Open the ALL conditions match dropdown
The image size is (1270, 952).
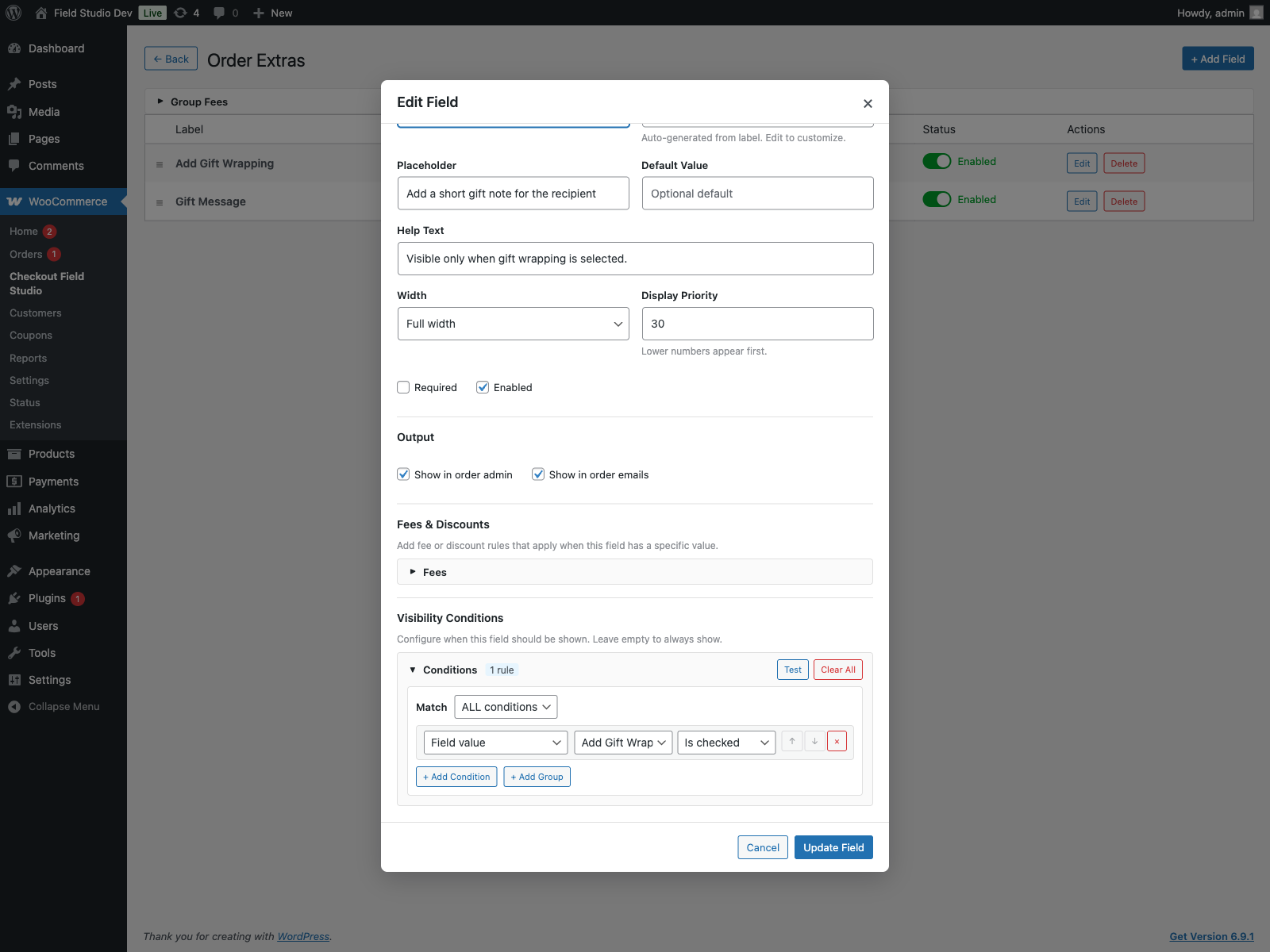[506, 707]
